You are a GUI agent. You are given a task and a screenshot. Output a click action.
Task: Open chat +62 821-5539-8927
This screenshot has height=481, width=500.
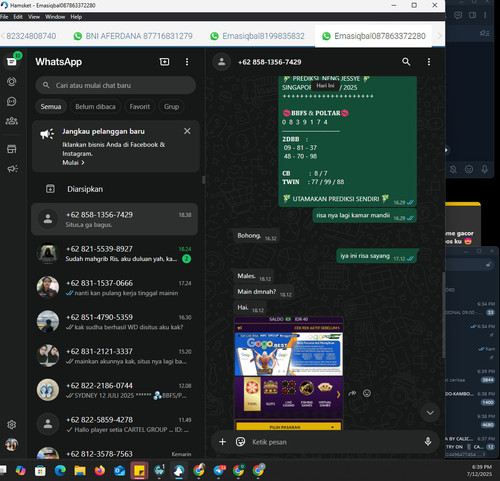114,254
